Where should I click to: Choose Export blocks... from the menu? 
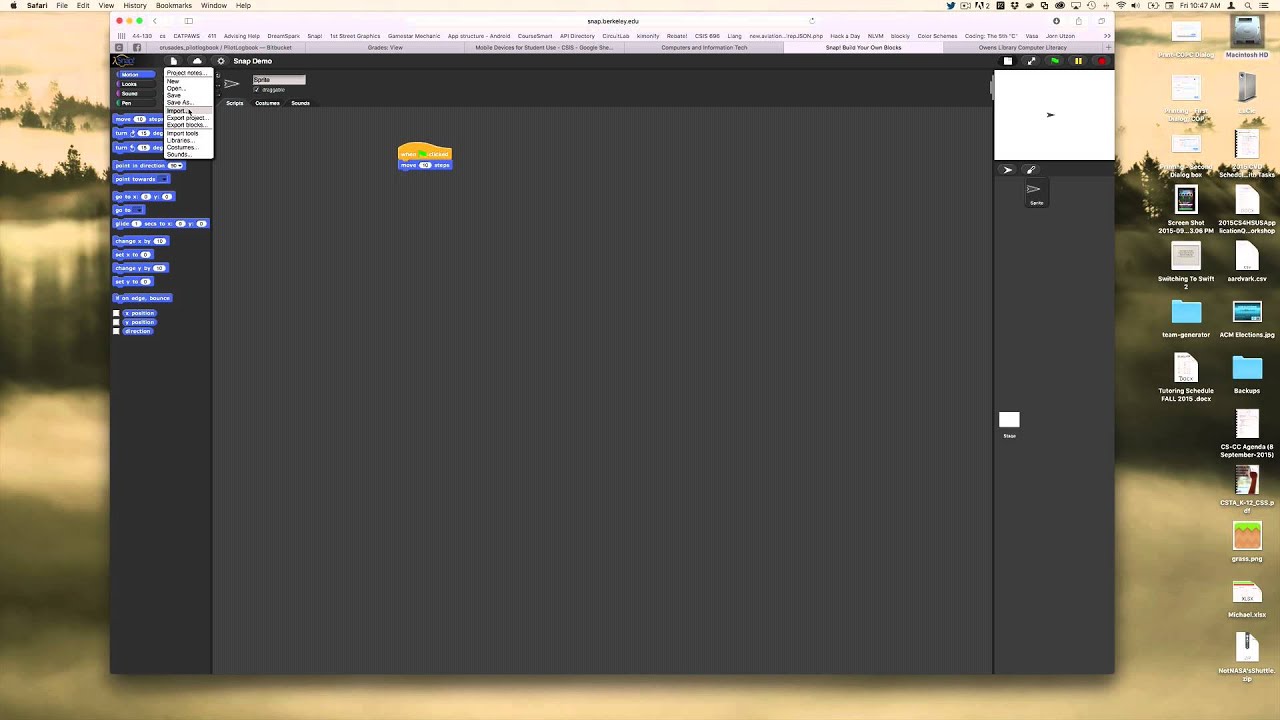[186, 125]
